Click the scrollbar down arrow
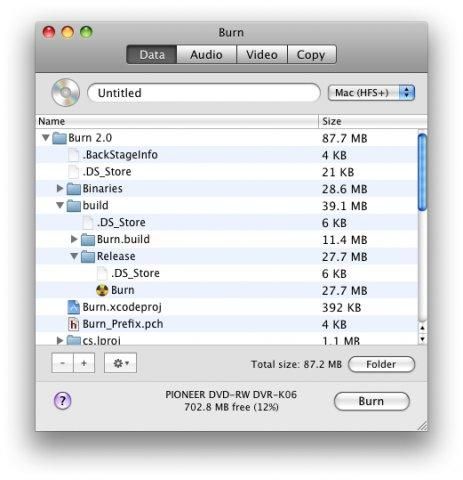Viewport: 463px width, 480px height. [422, 339]
